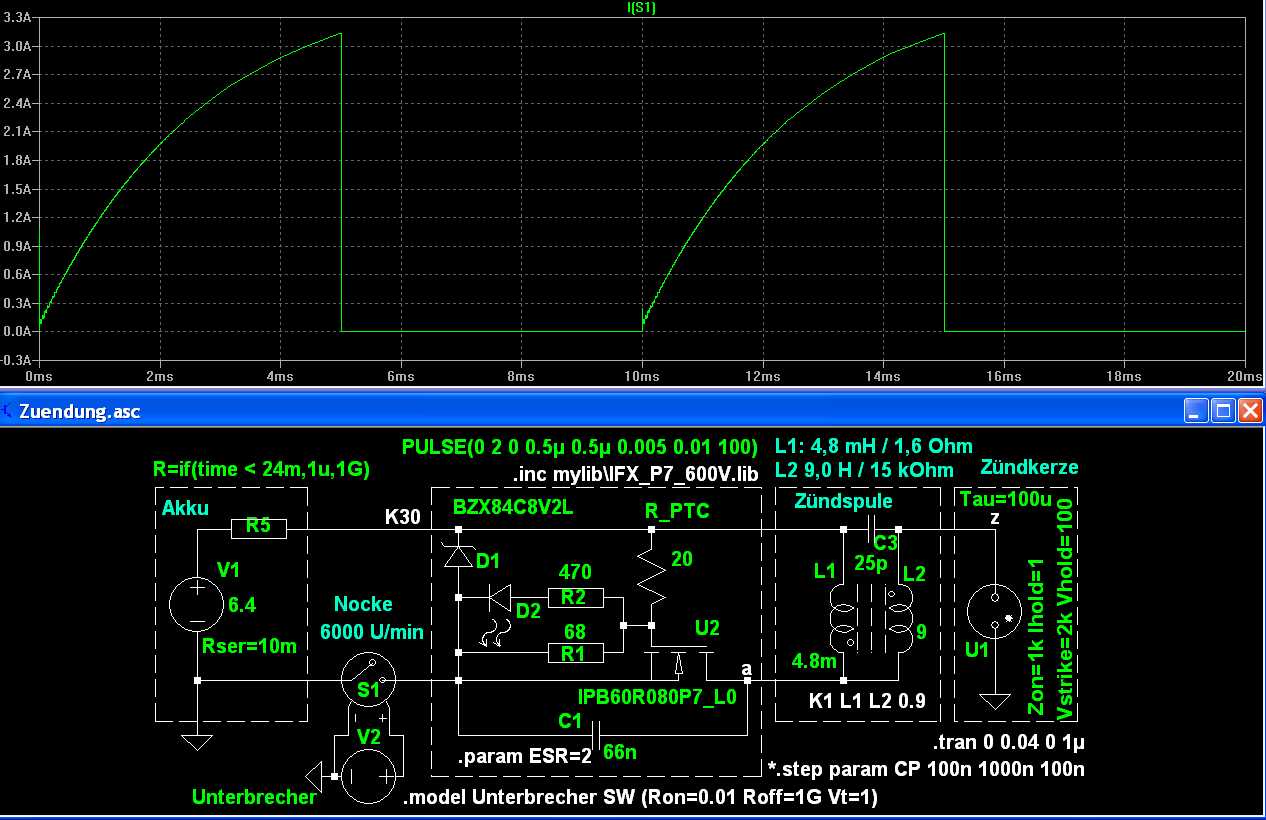Click the D1 Zener diode symbol
This screenshot has height=820, width=1266.
(458, 556)
